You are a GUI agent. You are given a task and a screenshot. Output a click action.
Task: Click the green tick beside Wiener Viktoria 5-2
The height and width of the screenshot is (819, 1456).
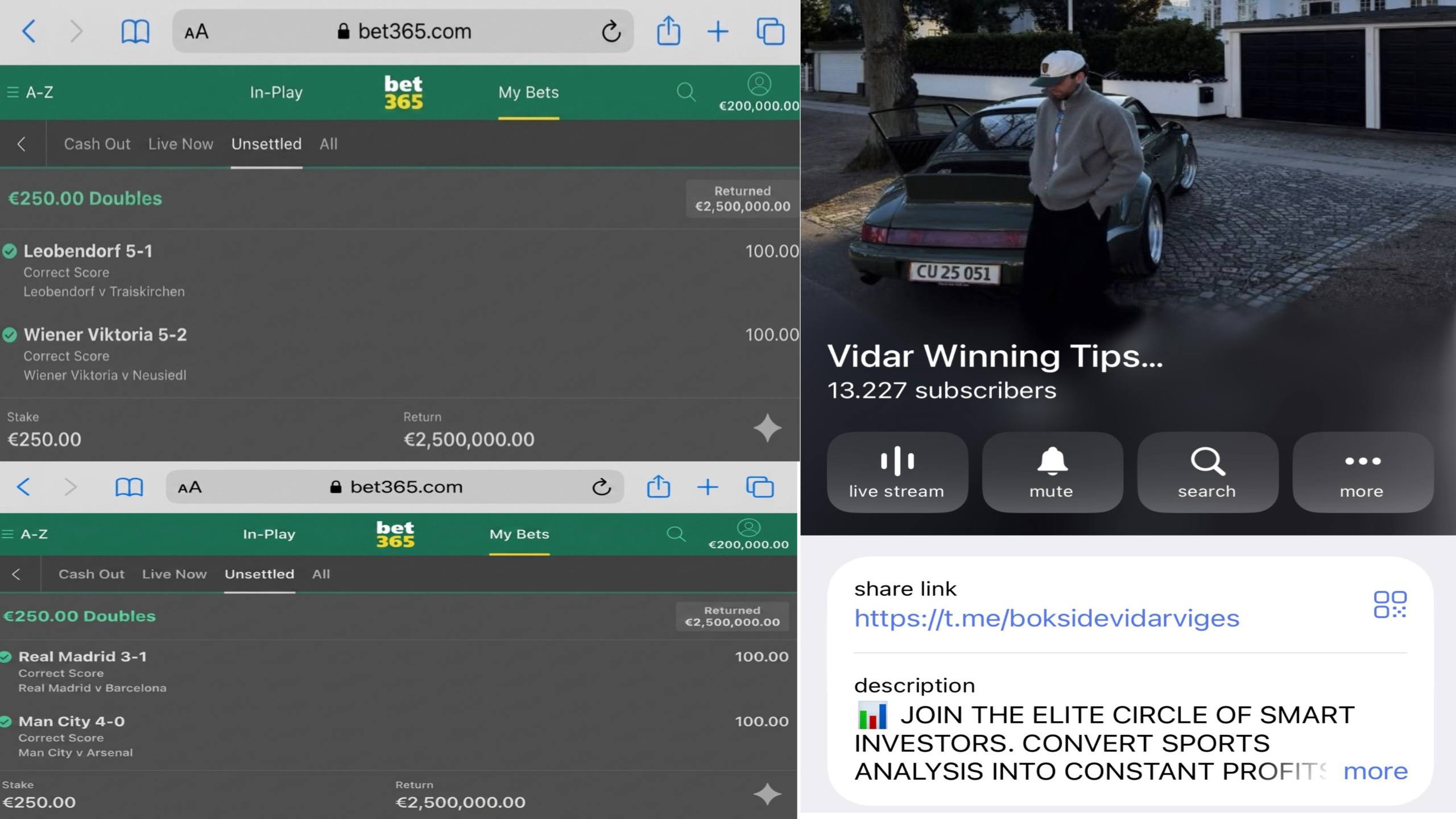pos(10,334)
